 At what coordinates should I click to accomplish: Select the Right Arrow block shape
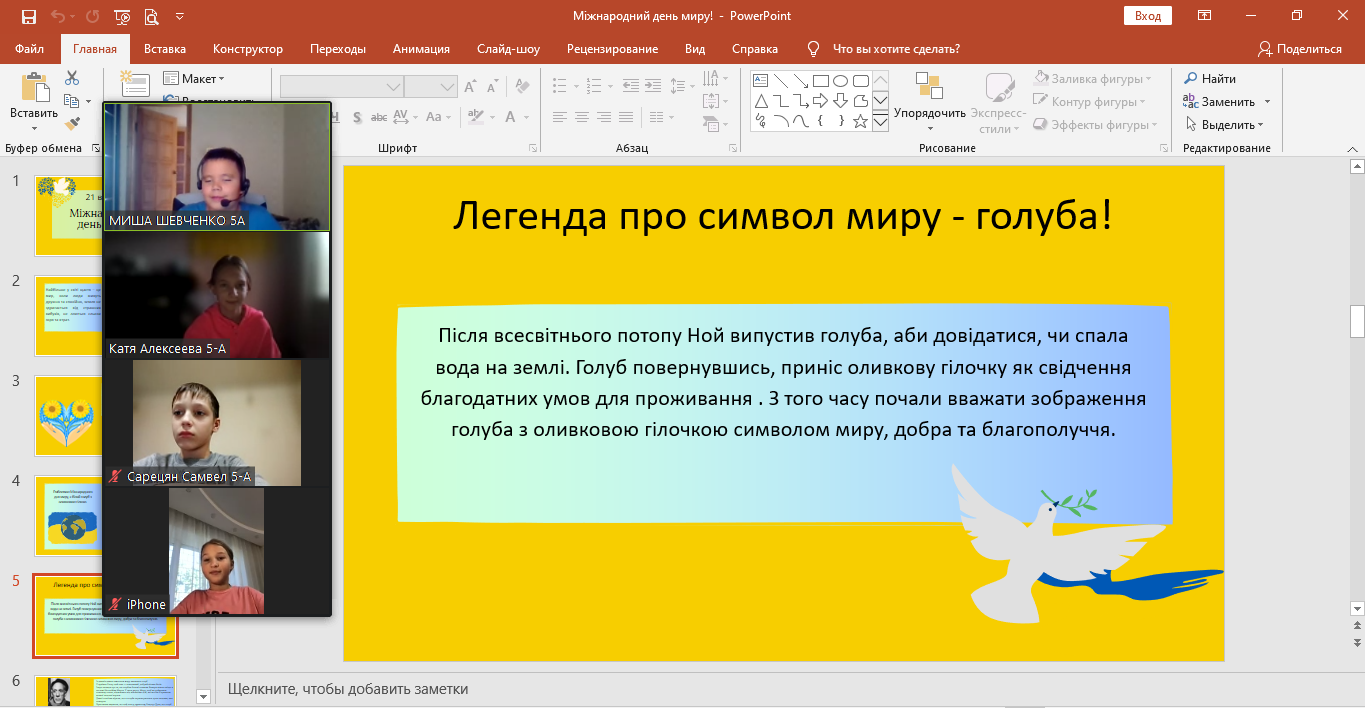(820, 101)
